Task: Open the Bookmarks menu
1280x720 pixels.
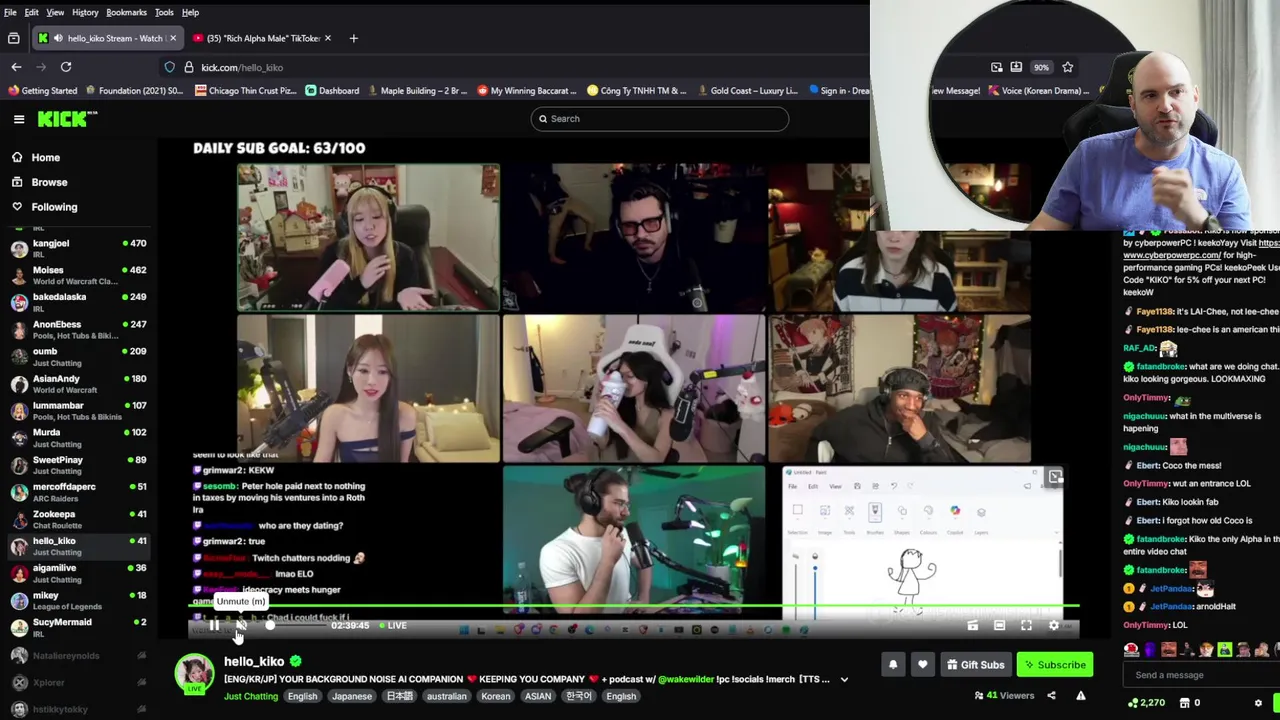Action: point(126,12)
